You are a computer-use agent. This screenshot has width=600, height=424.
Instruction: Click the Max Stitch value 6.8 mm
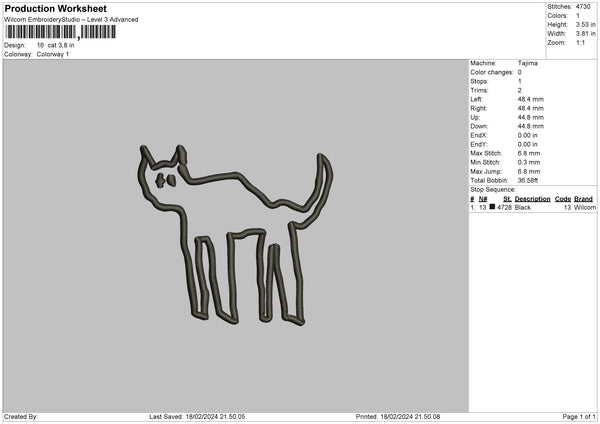tap(529, 153)
